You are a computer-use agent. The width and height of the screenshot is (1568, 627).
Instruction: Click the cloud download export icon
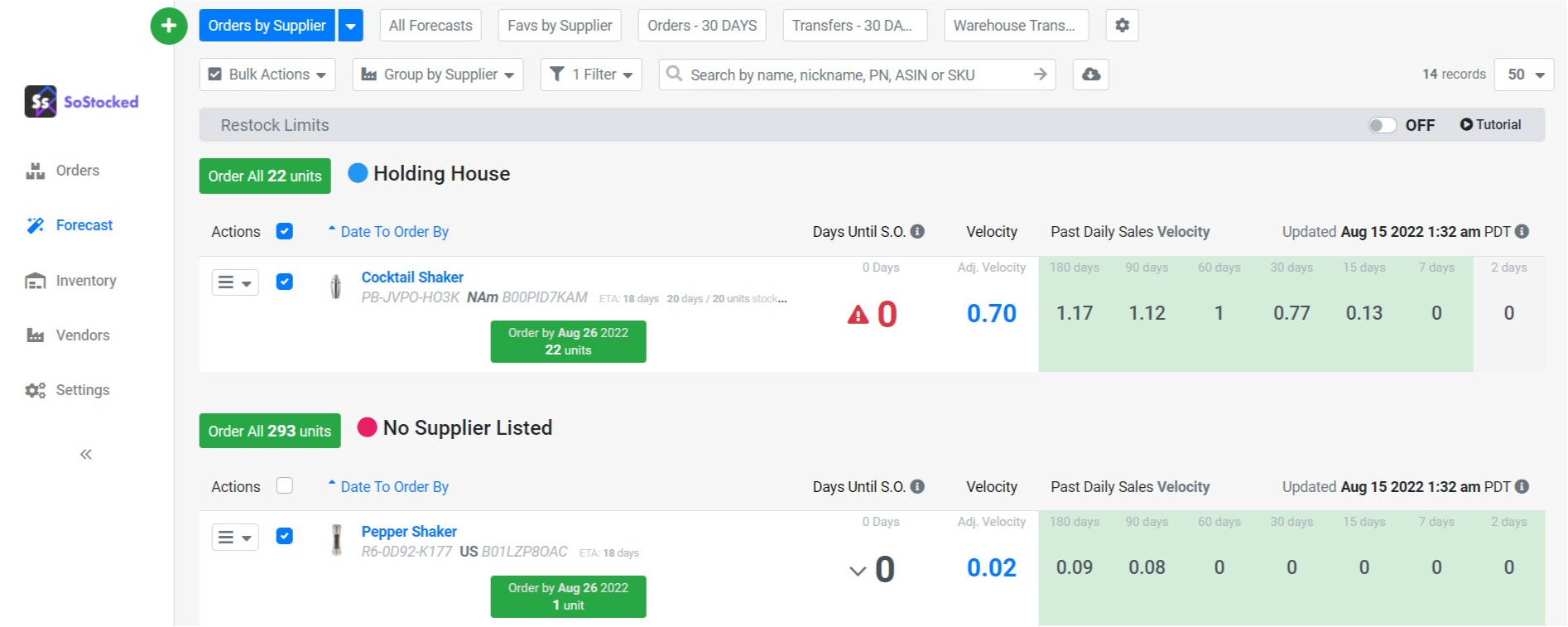tap(1091, 75)
